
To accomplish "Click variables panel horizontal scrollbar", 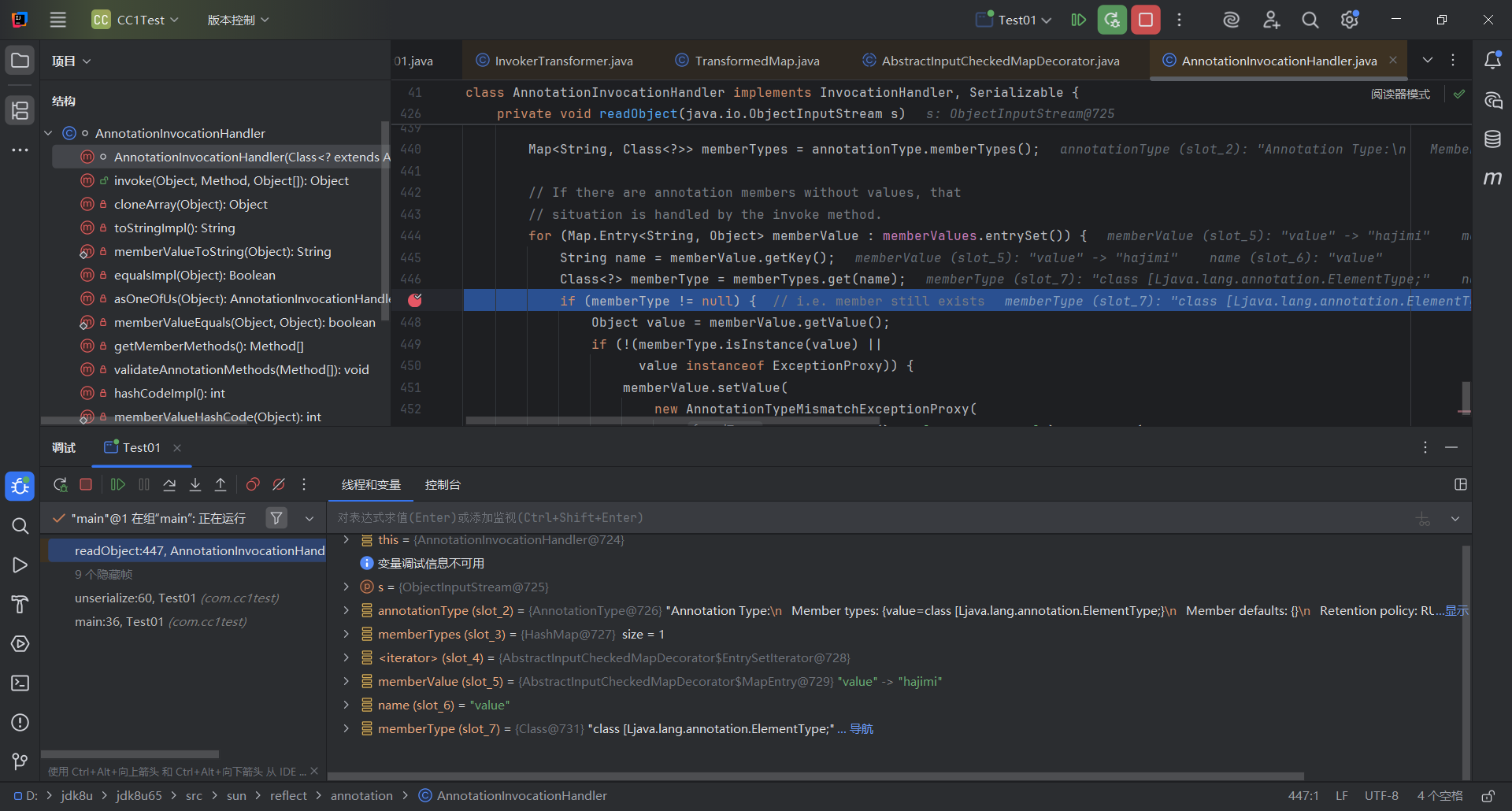I will [x=816, y=776].
